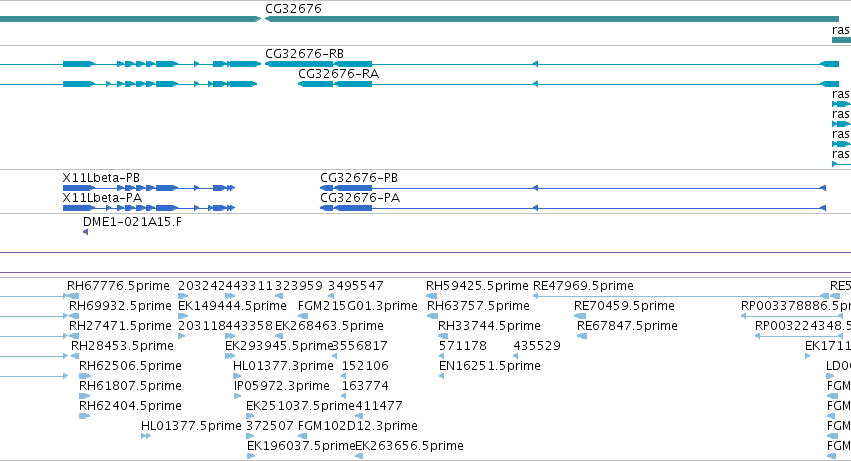Open the CG32676-PA protein label
The height and width of the screenshot is (461, 851).
(360, 198)
